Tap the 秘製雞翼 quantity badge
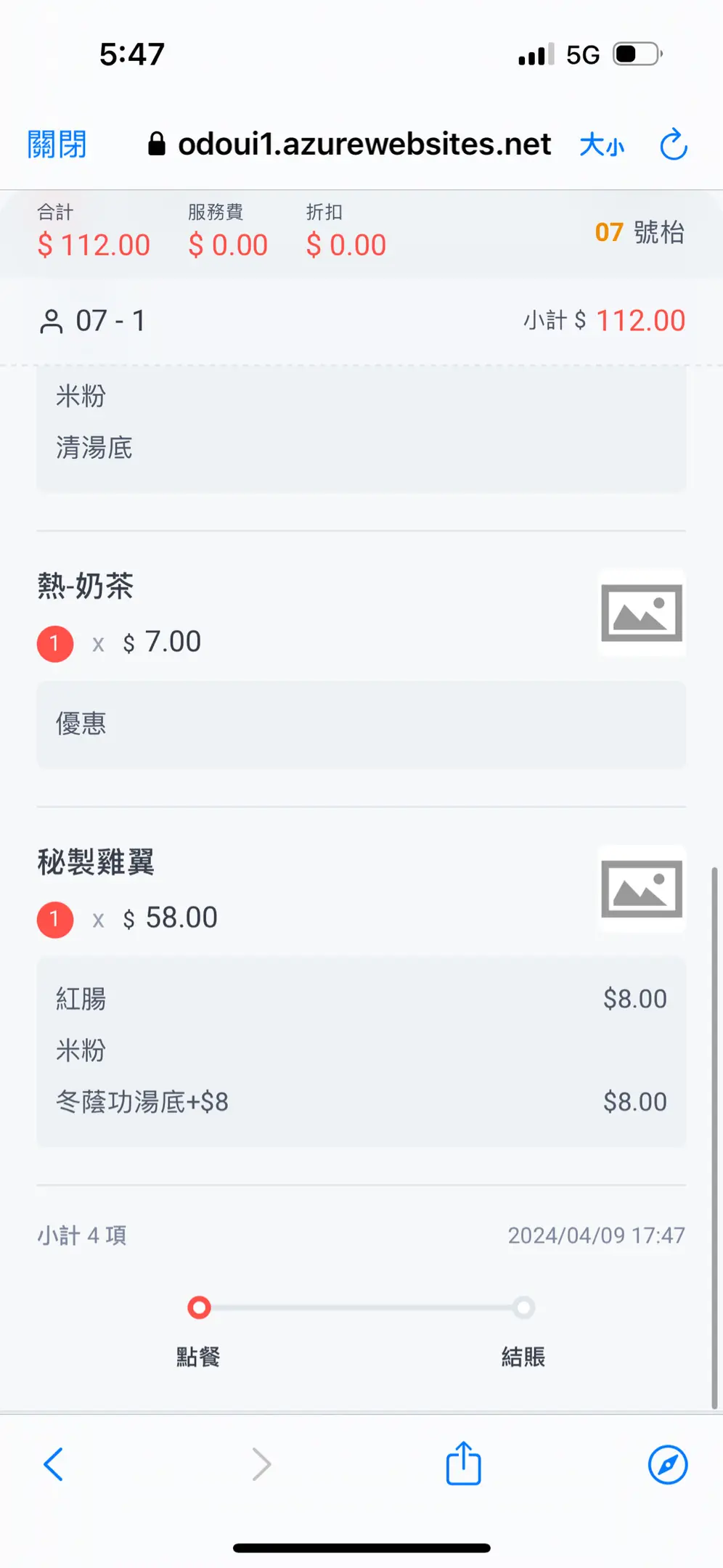Screen dimensions: 723x1568 (55, 919)
